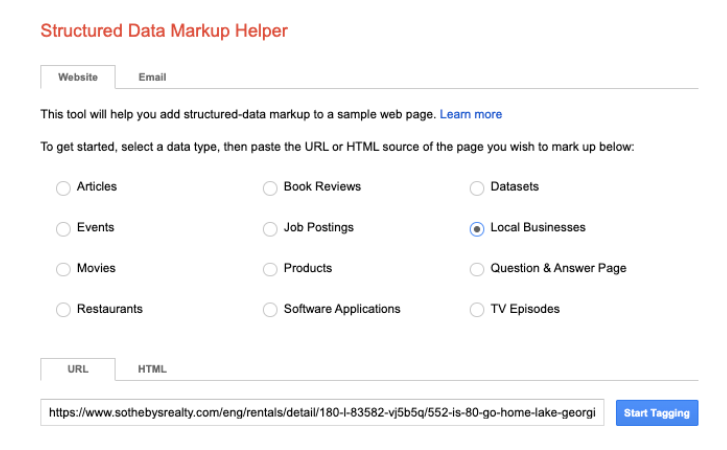Select the Movies radio option

pos(64,269)
